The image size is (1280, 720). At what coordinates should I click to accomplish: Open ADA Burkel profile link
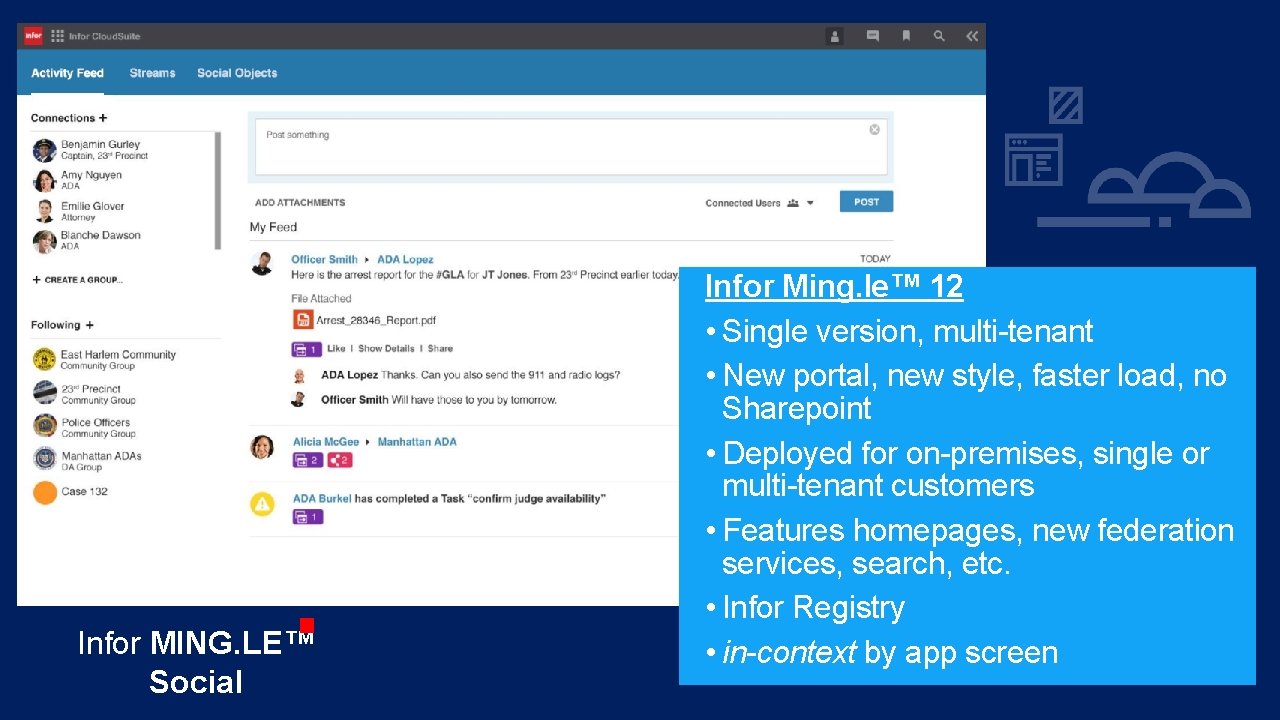pyautogui.click(x=322, y=499)
